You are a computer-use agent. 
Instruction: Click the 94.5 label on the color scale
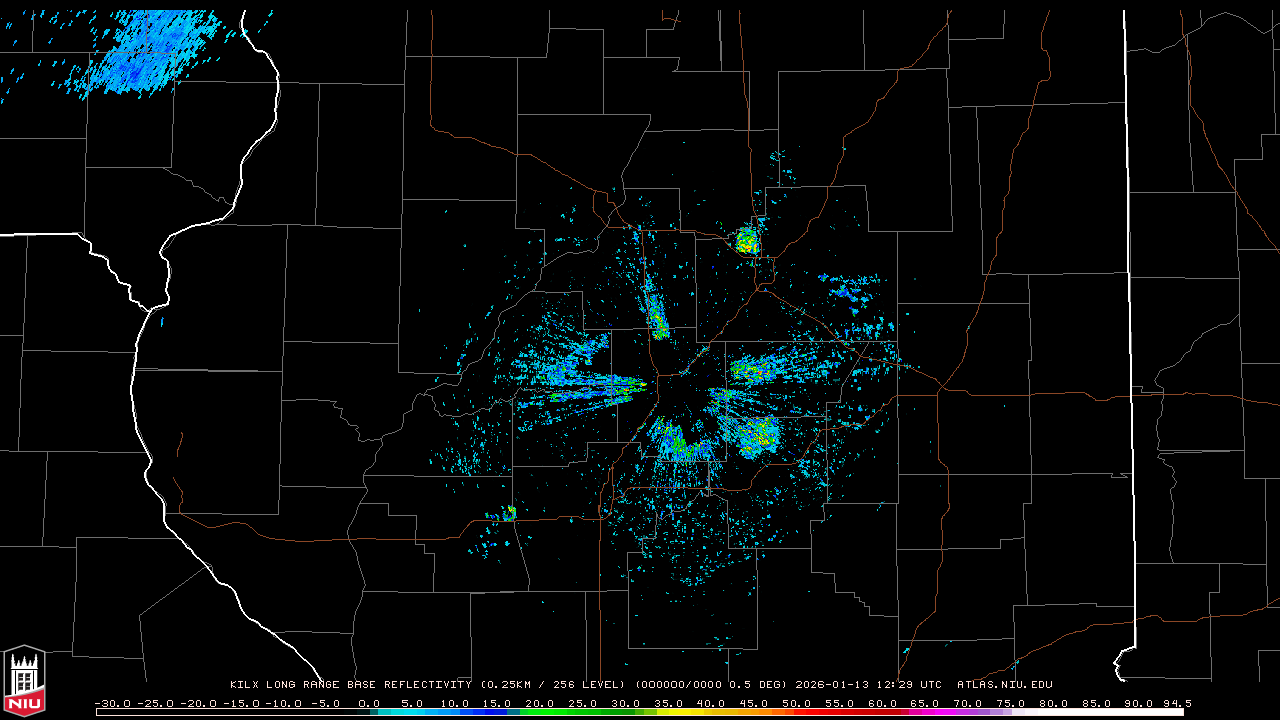tap(1176, 703)
